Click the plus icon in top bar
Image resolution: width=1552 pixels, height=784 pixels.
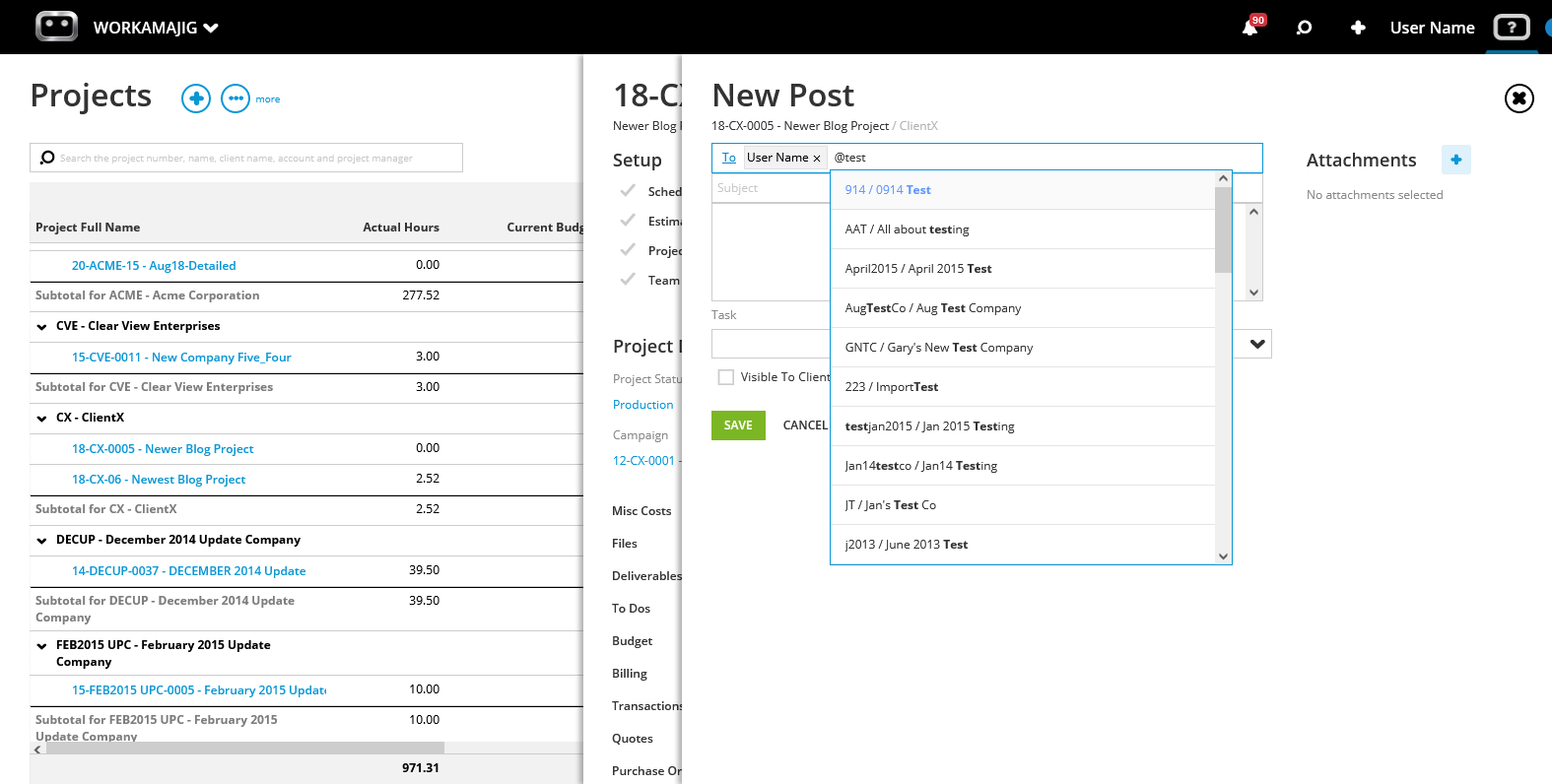1358,28
